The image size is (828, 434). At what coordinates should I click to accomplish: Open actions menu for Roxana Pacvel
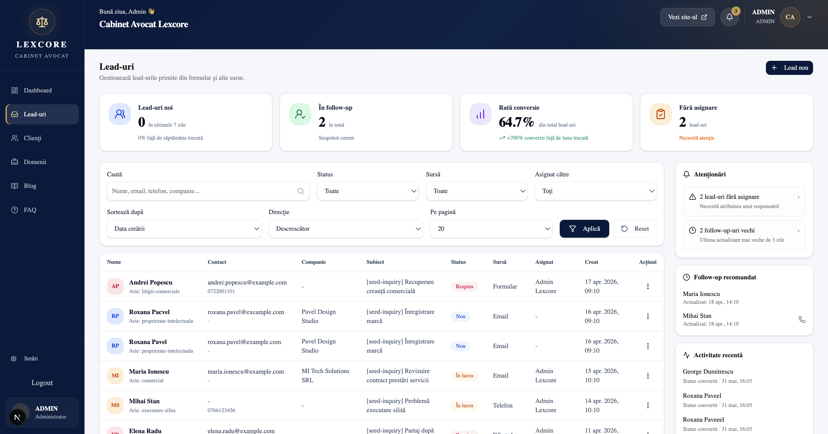(x=647, y=316)
